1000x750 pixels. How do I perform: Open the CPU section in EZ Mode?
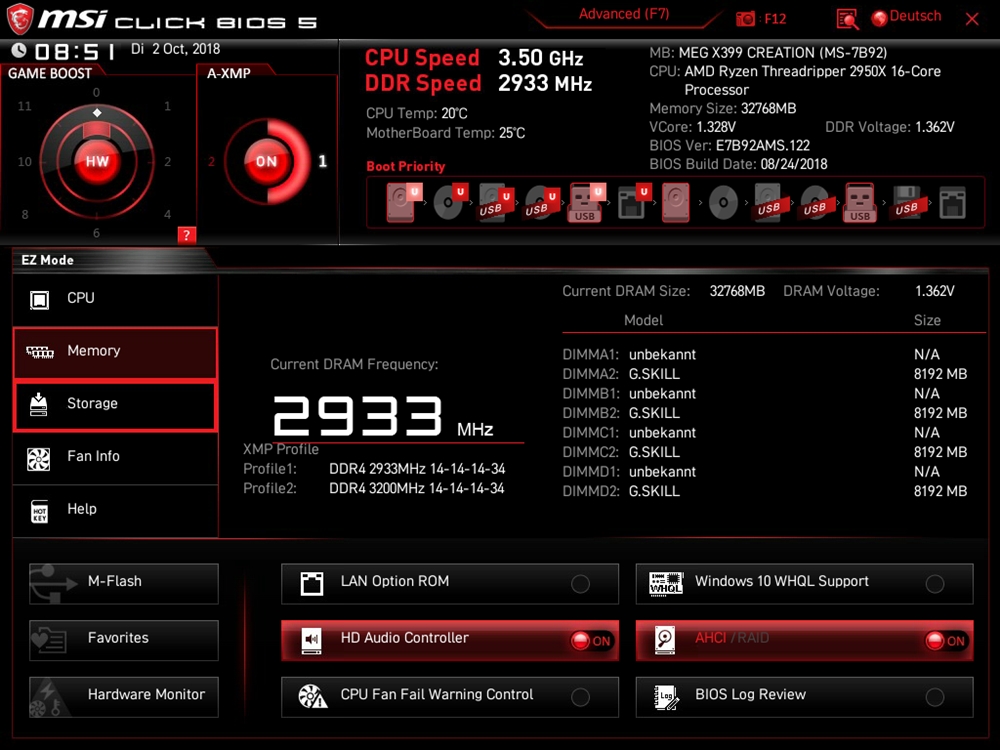tap(115, 298)
